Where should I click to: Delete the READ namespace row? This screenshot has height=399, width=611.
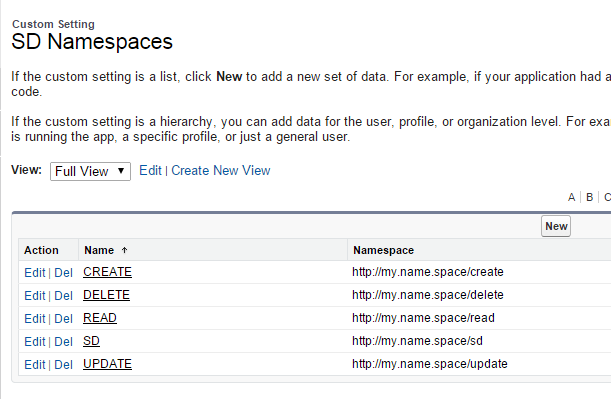[64, 318]
